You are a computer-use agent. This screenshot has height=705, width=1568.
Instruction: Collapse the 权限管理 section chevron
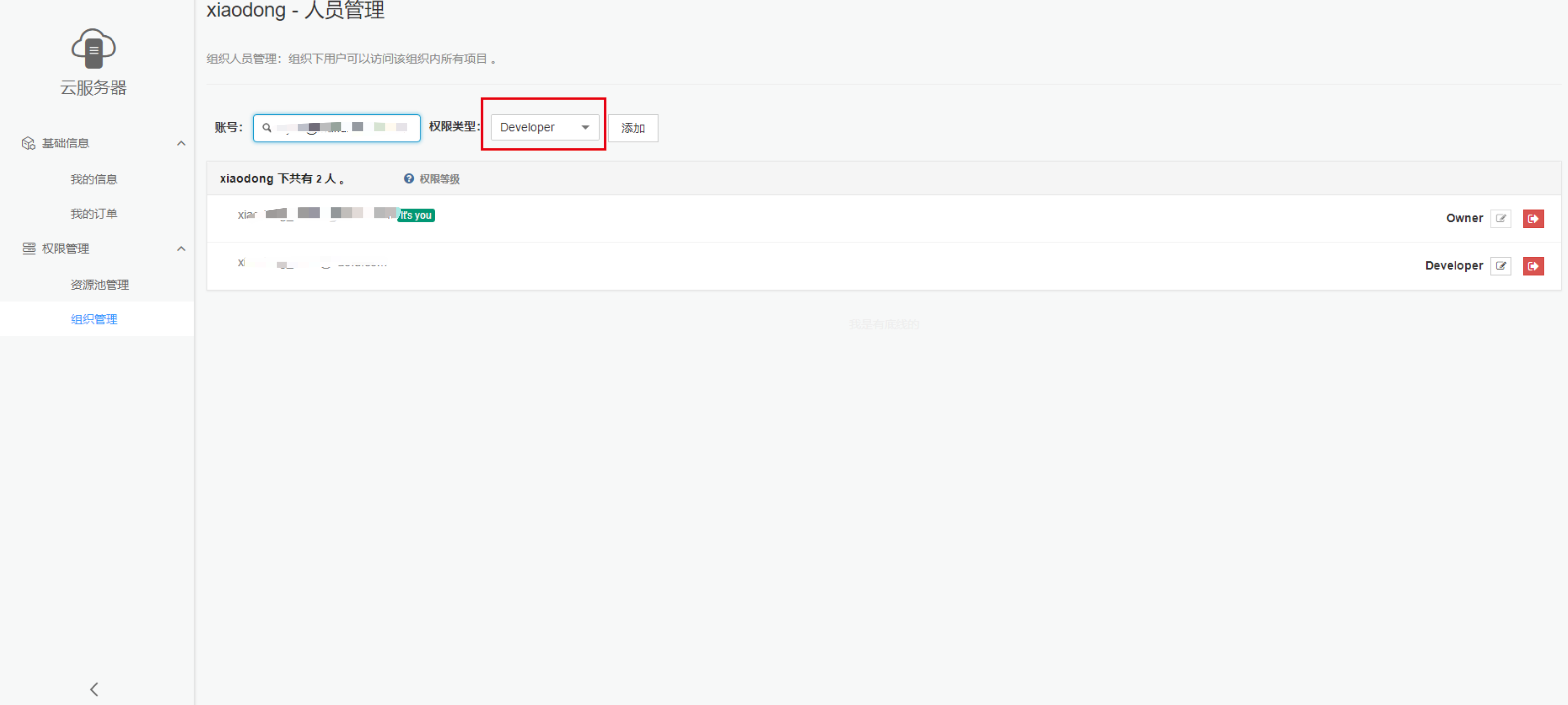pos(181,248)
